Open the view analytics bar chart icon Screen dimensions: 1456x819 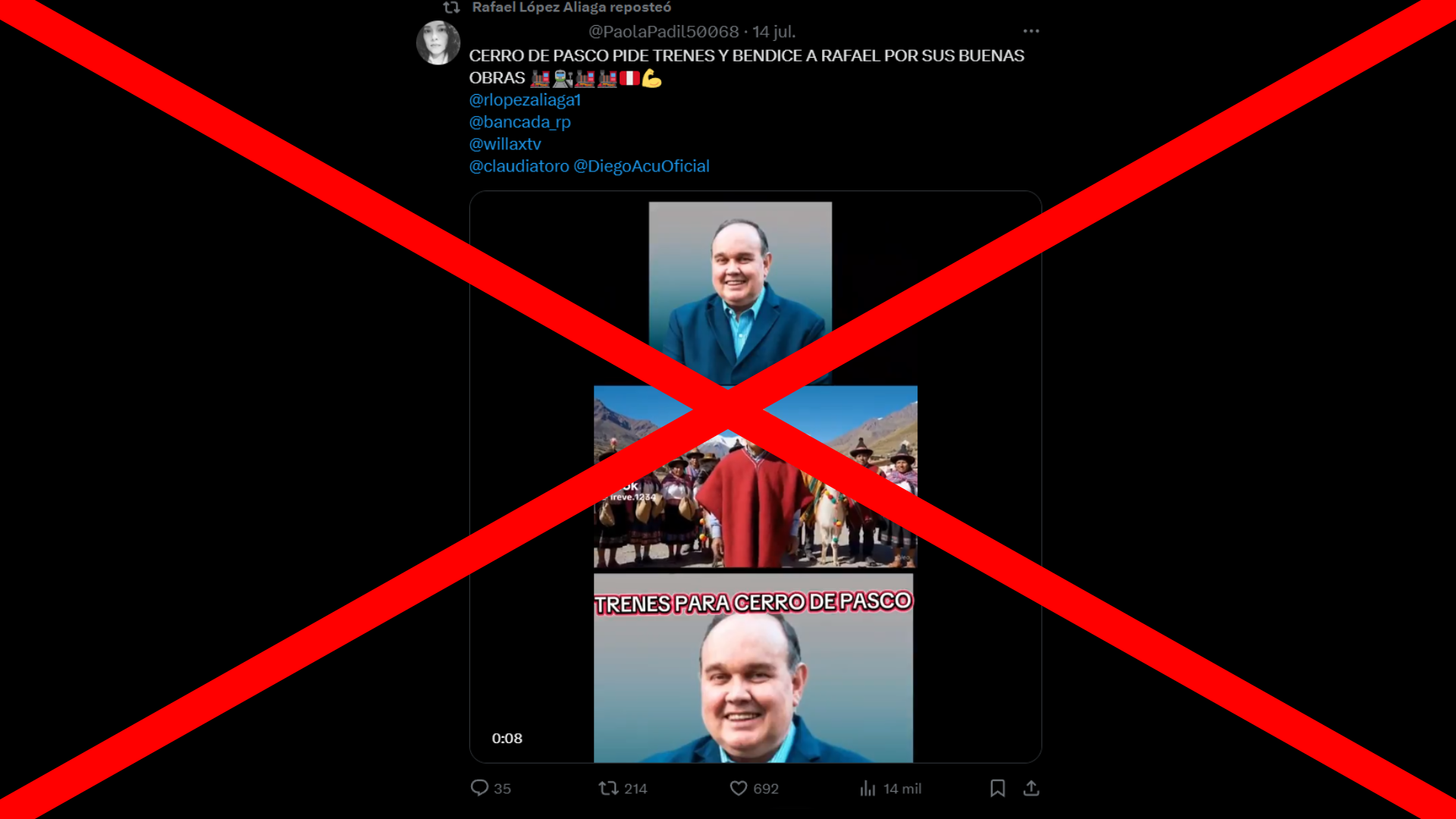[868, 788]
